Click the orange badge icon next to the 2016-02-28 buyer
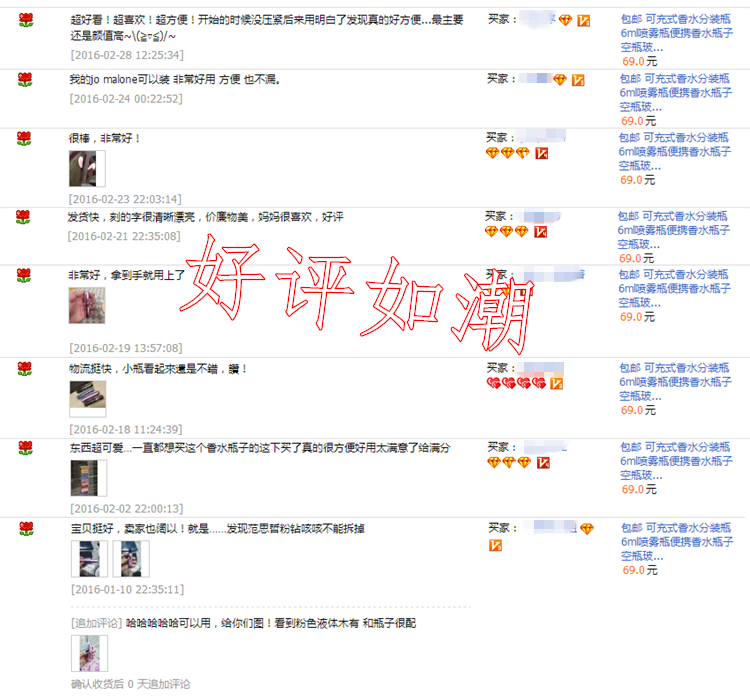This screenshot has height=696, width=750. (583, 21)
